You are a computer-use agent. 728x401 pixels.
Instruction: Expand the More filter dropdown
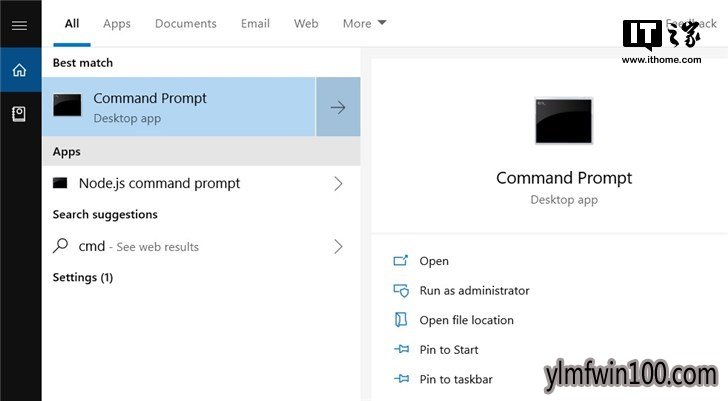tap(364, 24)
